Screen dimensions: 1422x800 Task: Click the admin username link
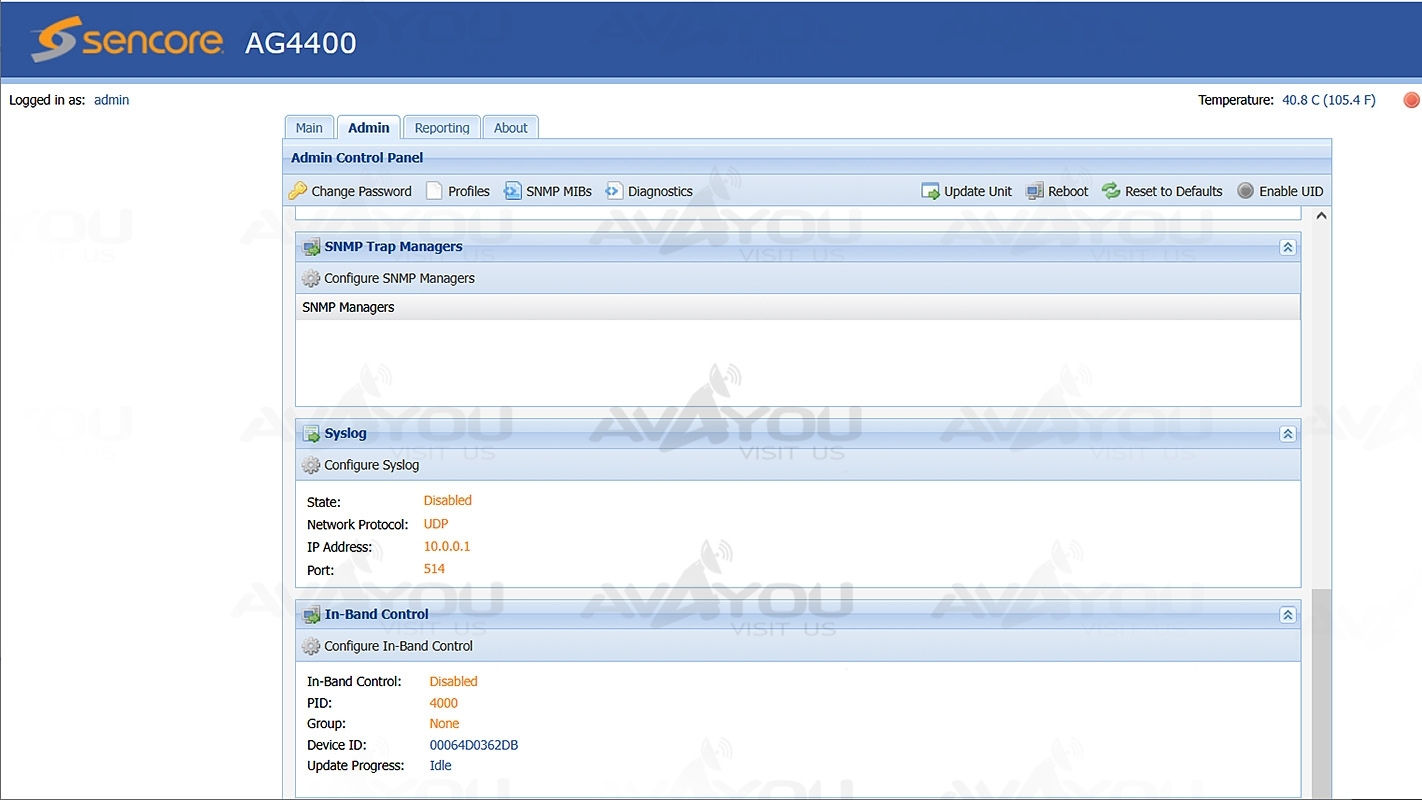[111, 100]
